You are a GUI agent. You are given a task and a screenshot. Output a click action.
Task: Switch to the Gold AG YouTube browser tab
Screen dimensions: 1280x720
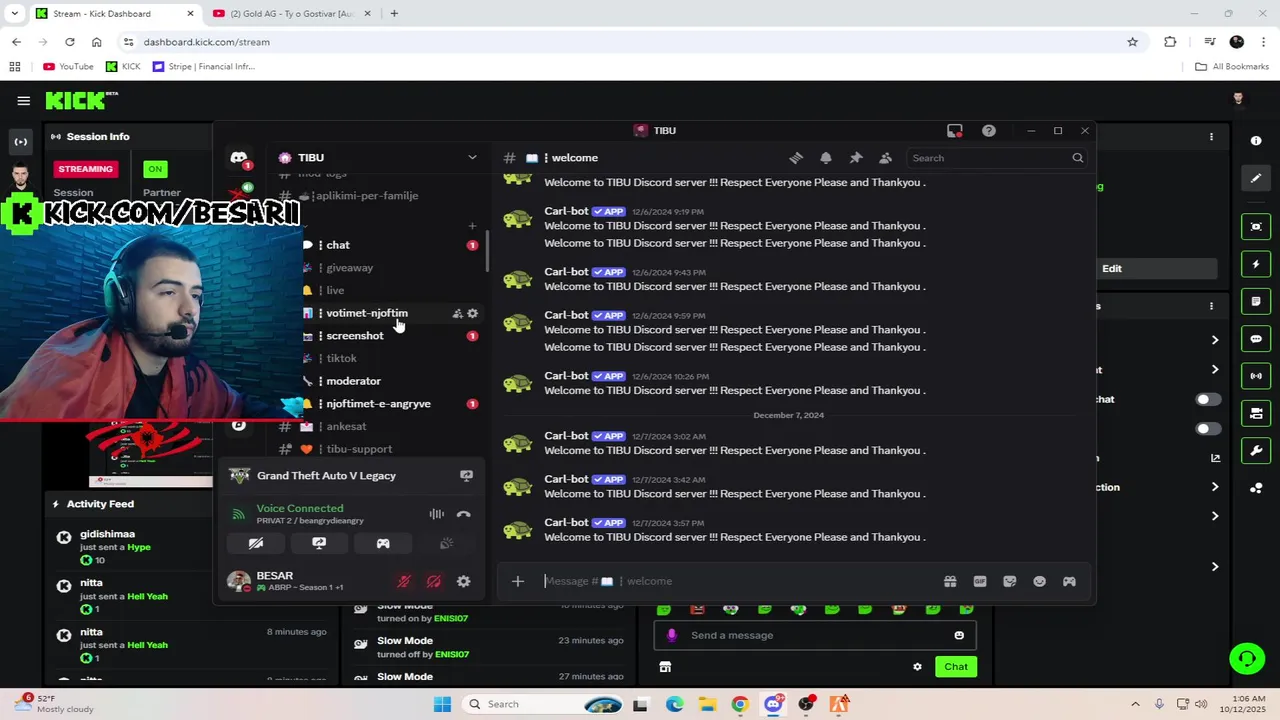pos(292,14)
